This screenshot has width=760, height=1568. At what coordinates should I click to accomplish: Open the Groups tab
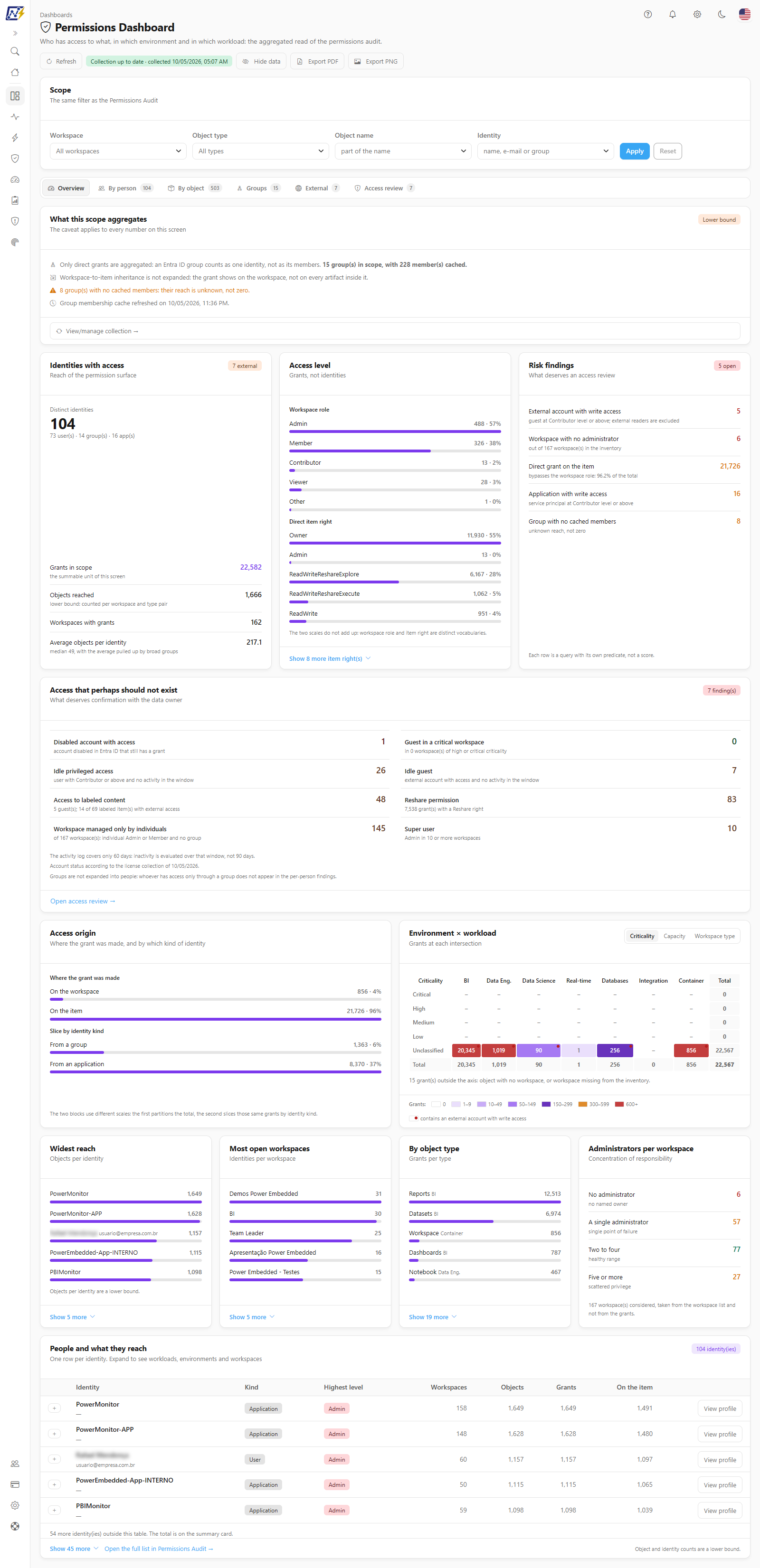(x=259, y=188)
